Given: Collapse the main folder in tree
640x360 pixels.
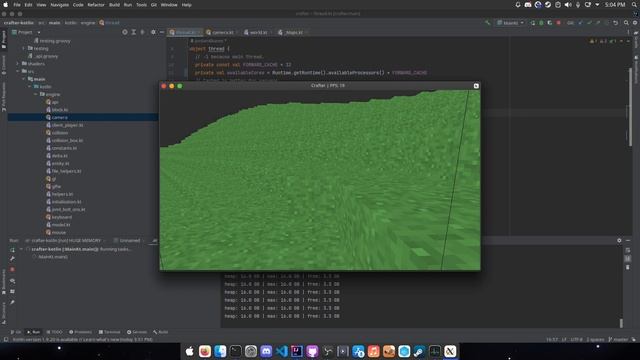Looking at the screenshot, I should point(24,79).
